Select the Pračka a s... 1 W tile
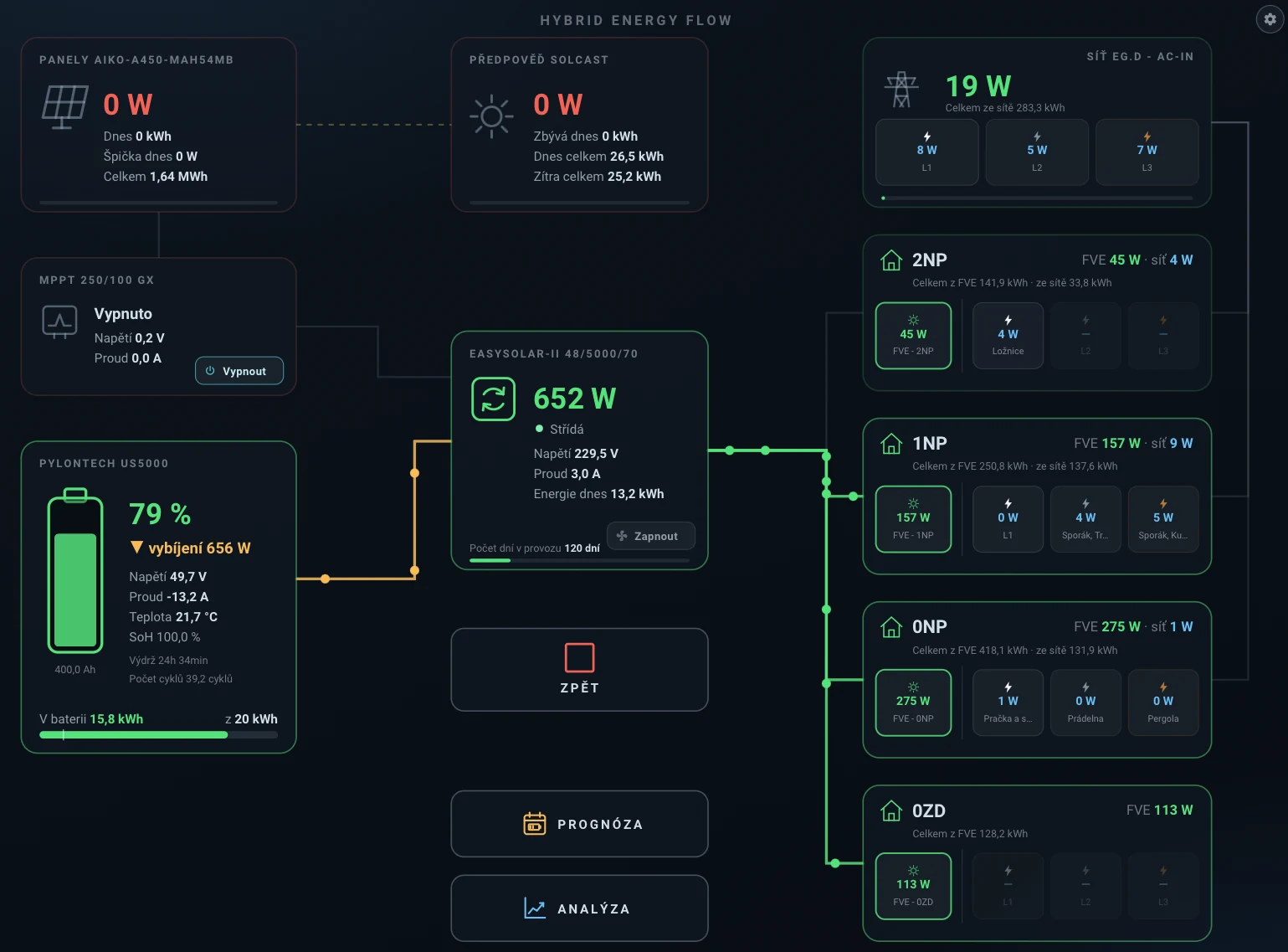Image resolution: width=1288 pixels, height=952 pixels. point(1008,702)
